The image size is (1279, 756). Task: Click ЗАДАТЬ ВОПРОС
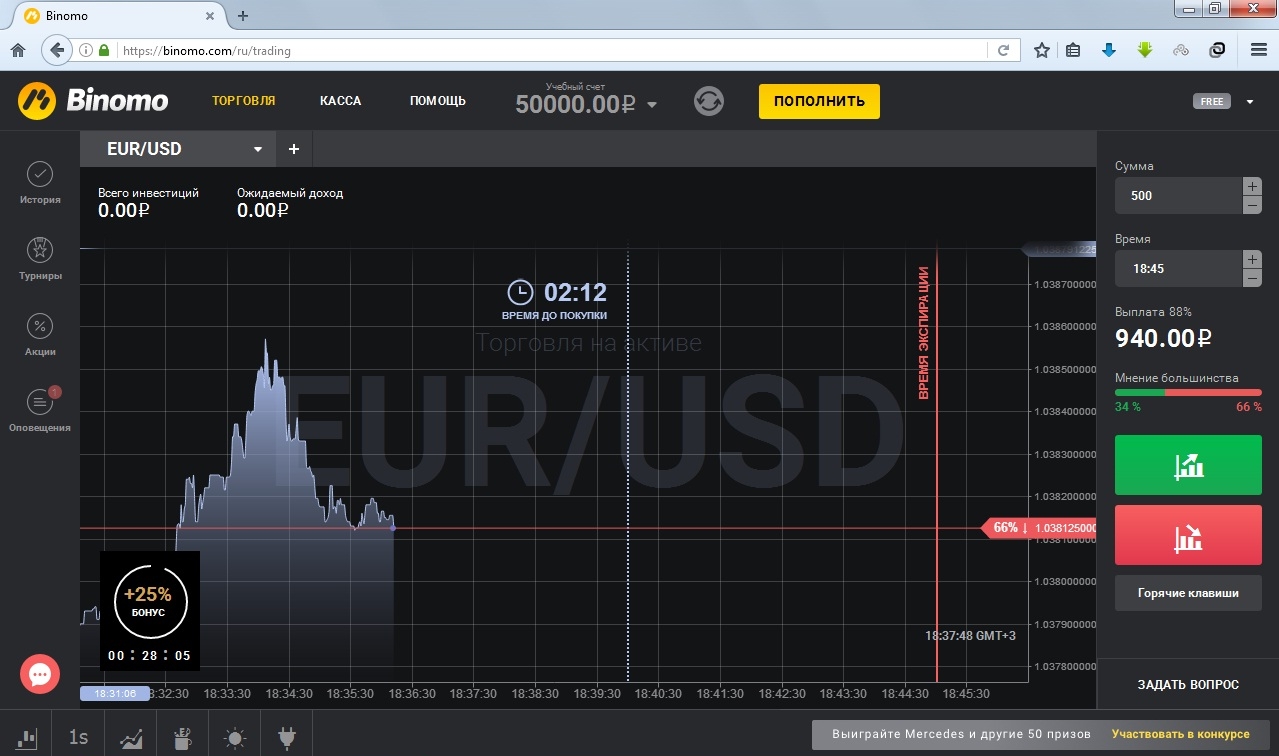pos(1188,685)
